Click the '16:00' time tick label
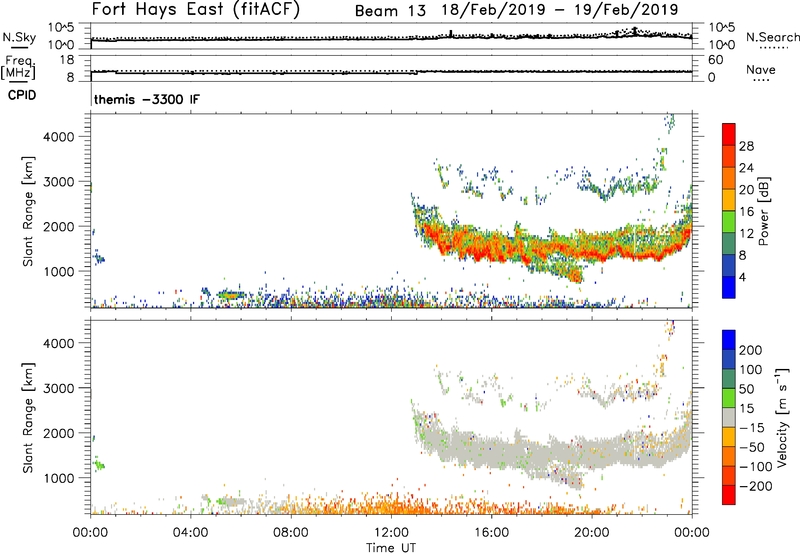The height and width of the screenshot is (554, 800). point(491,533)
